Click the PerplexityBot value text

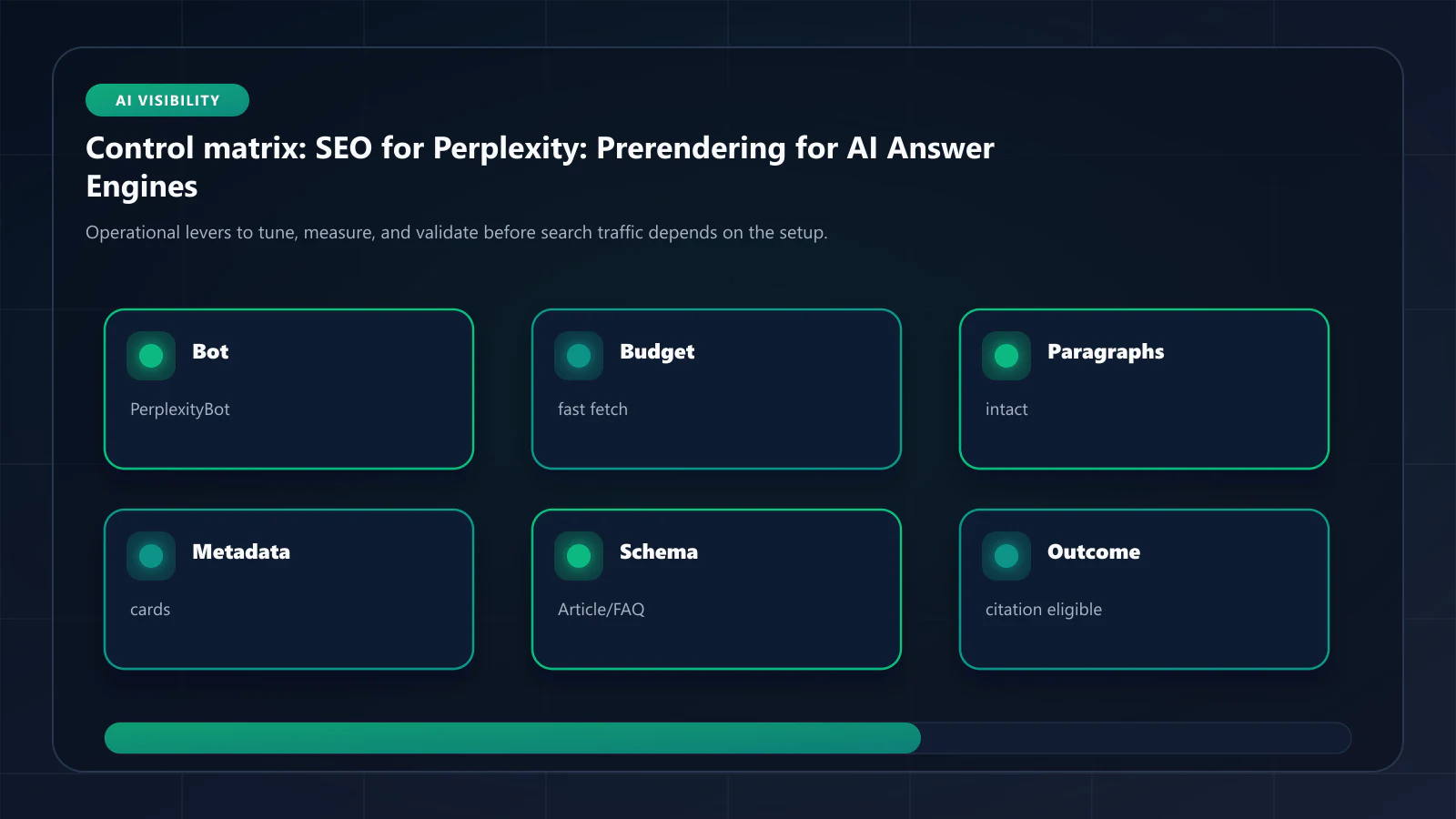click(180, 409)
